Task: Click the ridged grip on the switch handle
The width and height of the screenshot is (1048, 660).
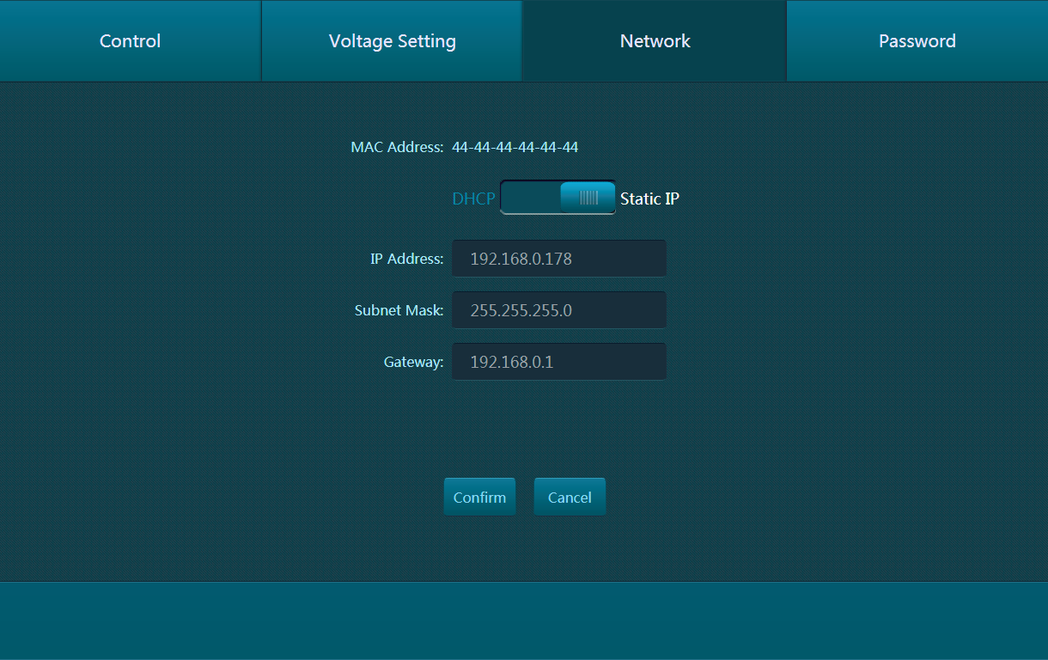Action: click(x=589, y=198)
